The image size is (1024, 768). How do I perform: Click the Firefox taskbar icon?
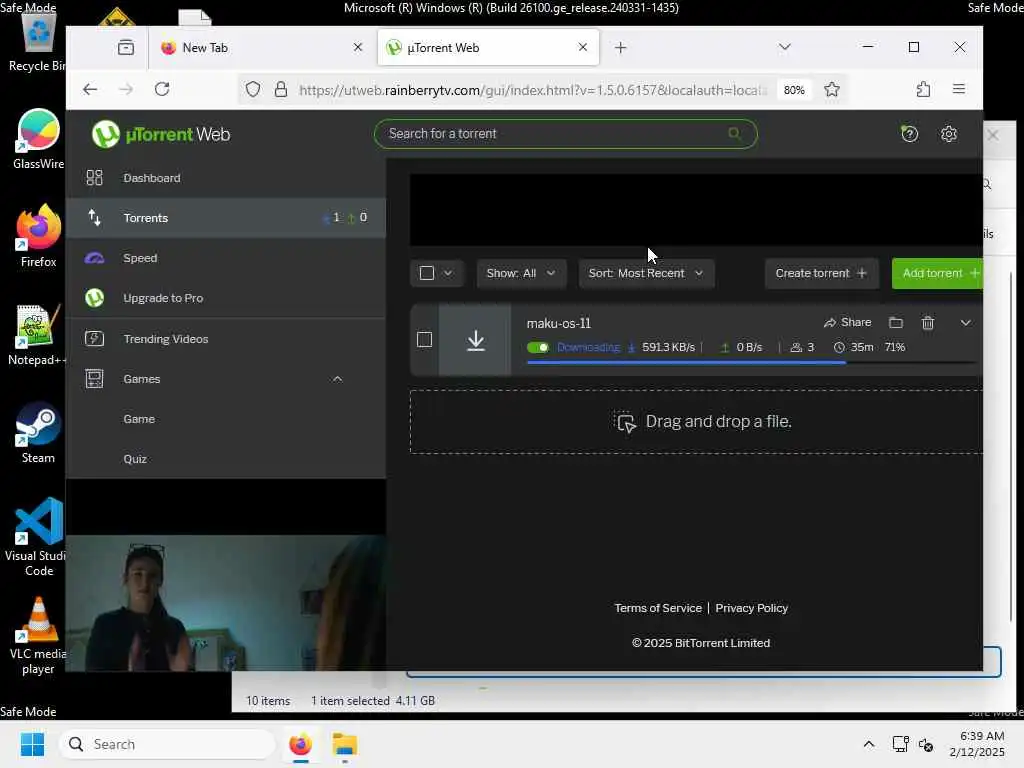coord(300,744)
